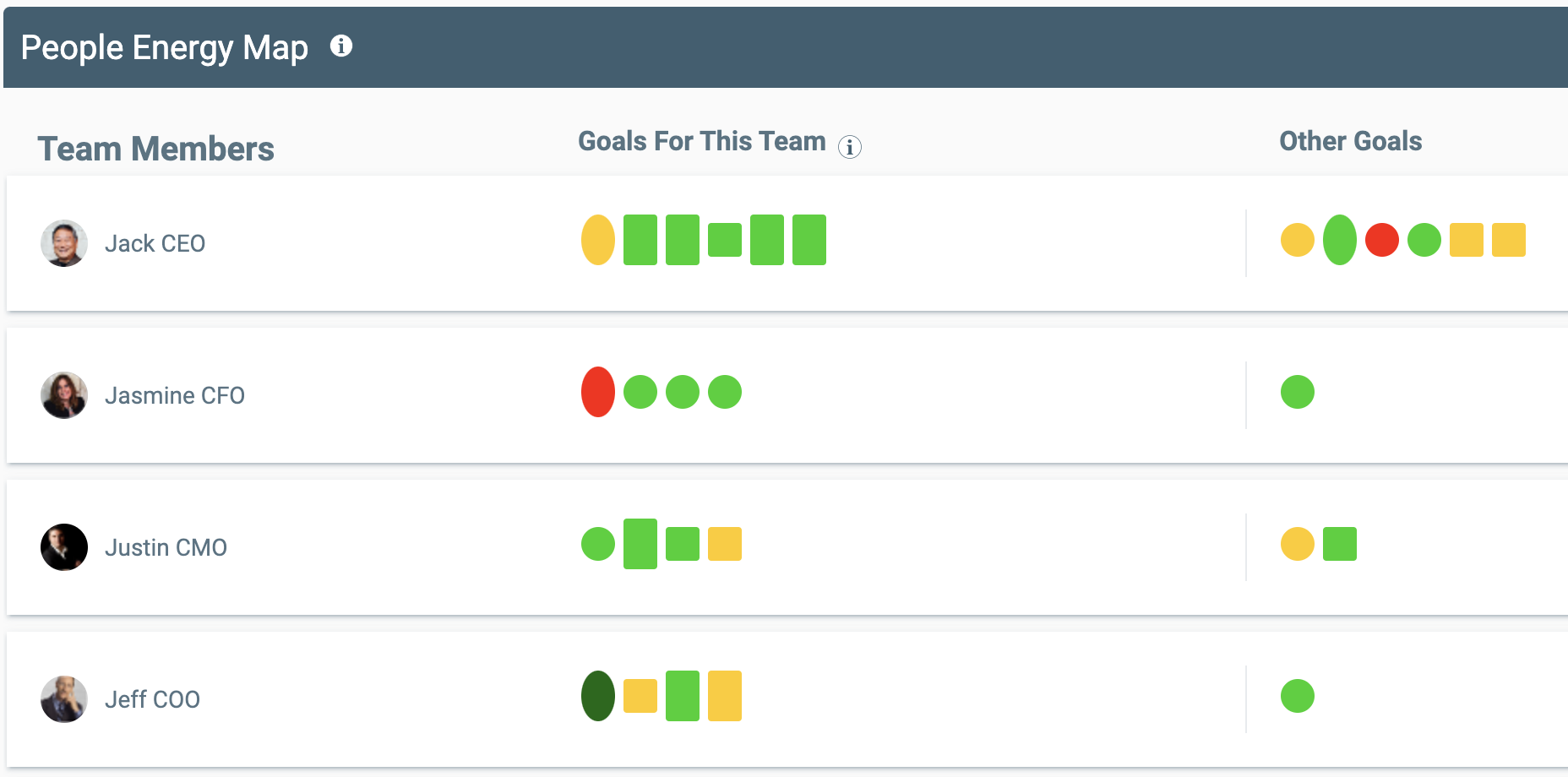Click Jack's tall green oval in Other Goals

click(x=1340, y=240)
